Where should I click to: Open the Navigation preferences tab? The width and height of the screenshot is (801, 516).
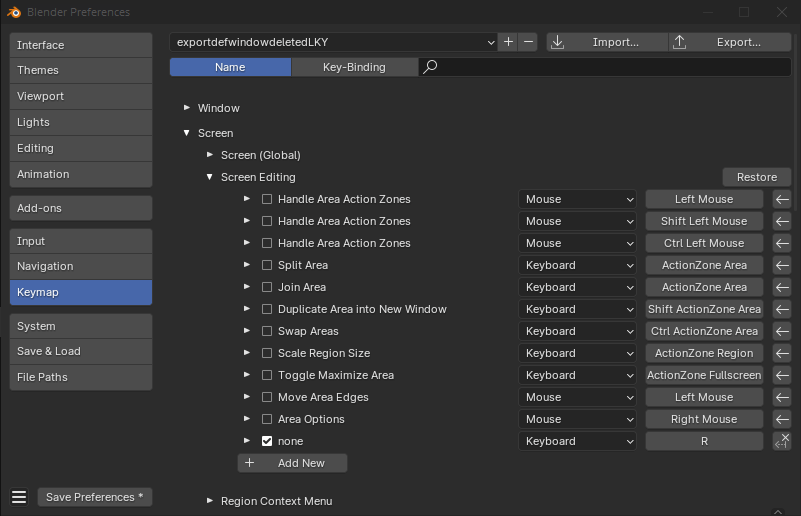pos(81,266)
